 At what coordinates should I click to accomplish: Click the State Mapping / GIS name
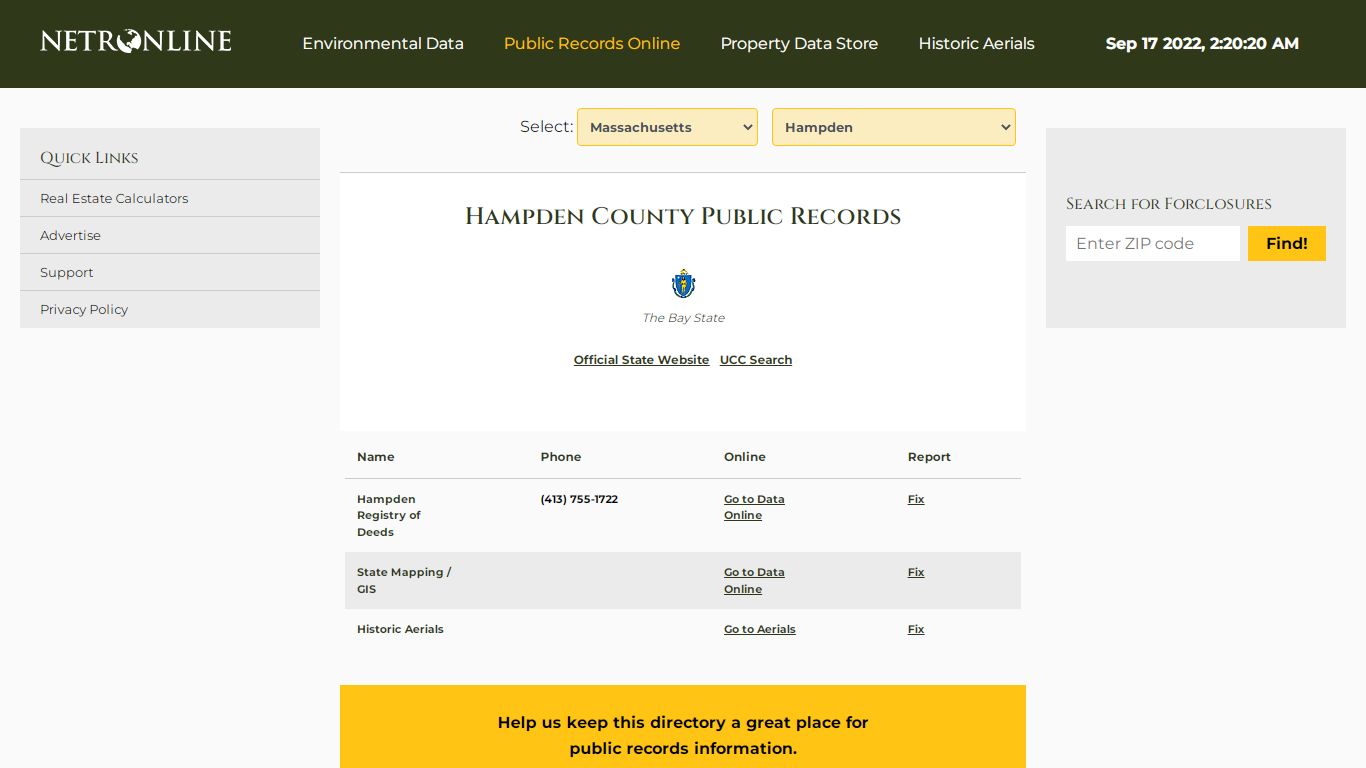coord(404,581)
